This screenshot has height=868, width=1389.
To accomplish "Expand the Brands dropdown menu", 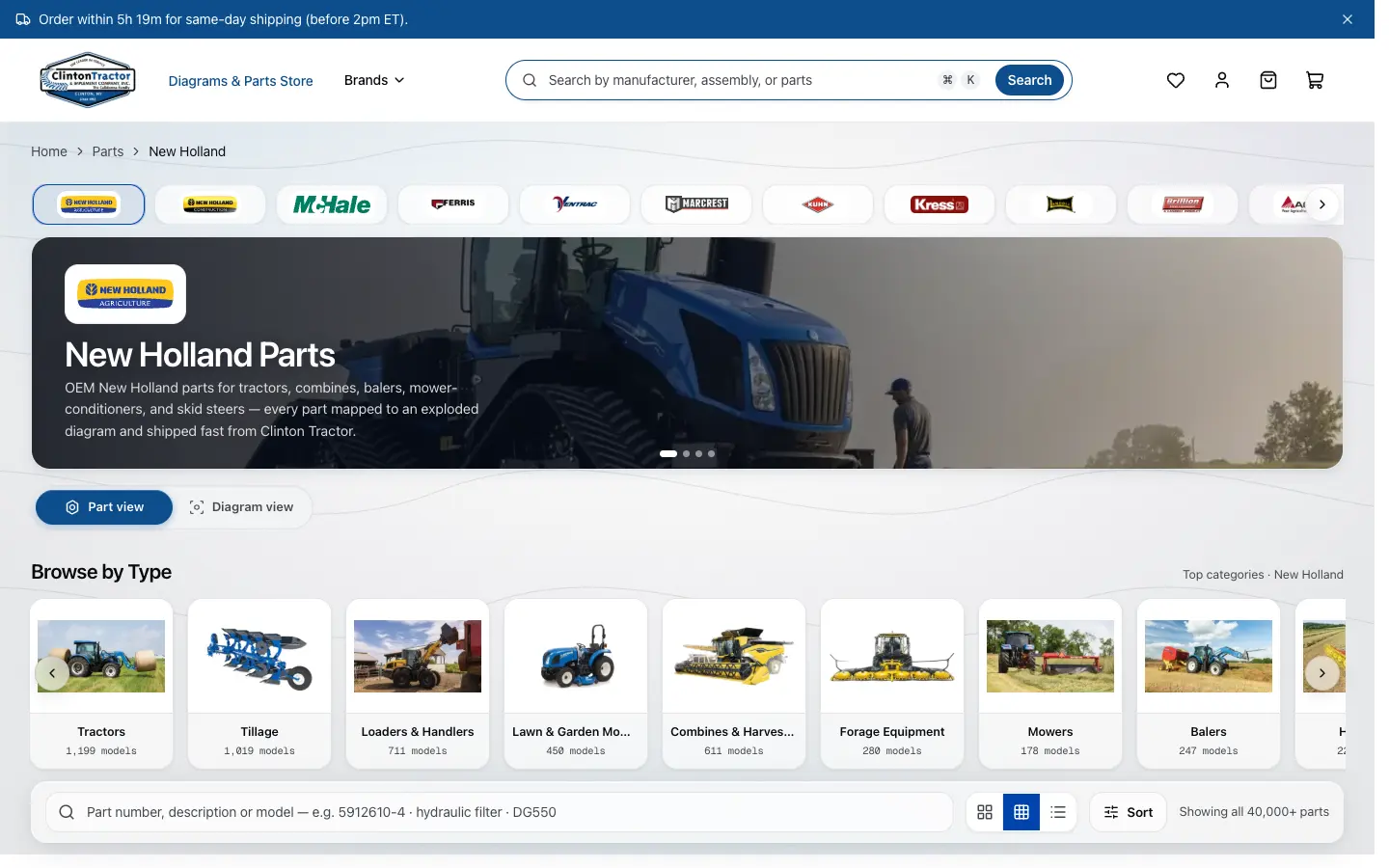I will click(374, 80).
